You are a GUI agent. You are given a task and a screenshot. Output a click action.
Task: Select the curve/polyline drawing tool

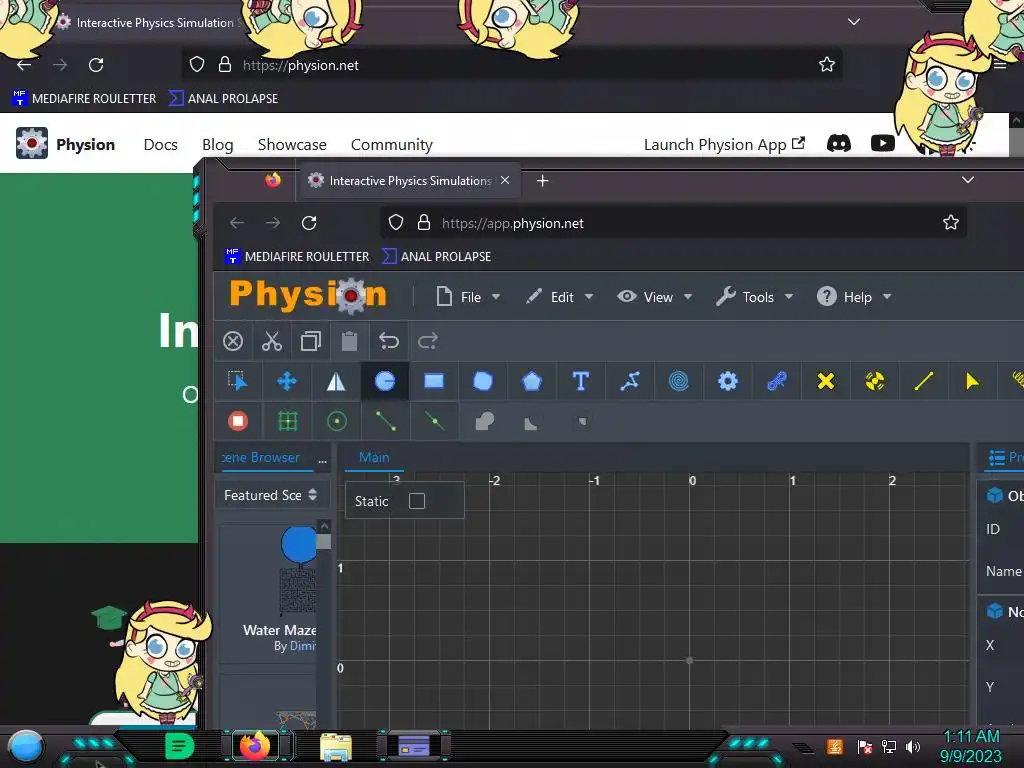pyautogui.click(x=630, y=381)
